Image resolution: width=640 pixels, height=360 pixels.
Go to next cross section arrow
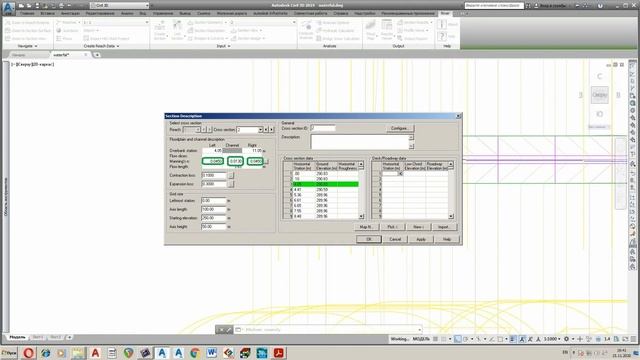click(271, 130)
